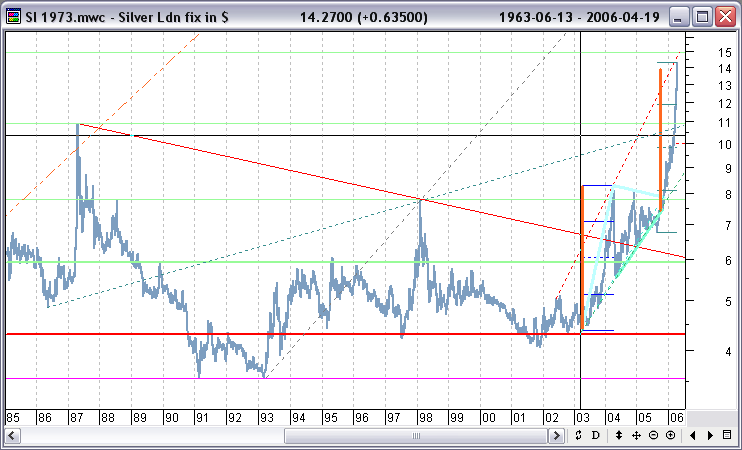742x450 pixels.
Task: Click the application icon in title bar
Action: [x=14, y=16]
